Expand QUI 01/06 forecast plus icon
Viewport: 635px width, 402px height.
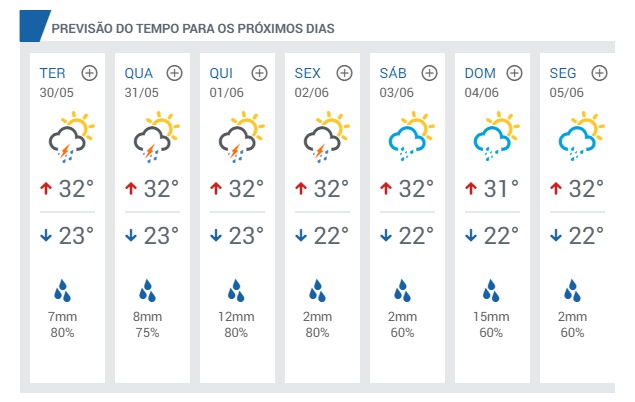(x=260, y=73)
